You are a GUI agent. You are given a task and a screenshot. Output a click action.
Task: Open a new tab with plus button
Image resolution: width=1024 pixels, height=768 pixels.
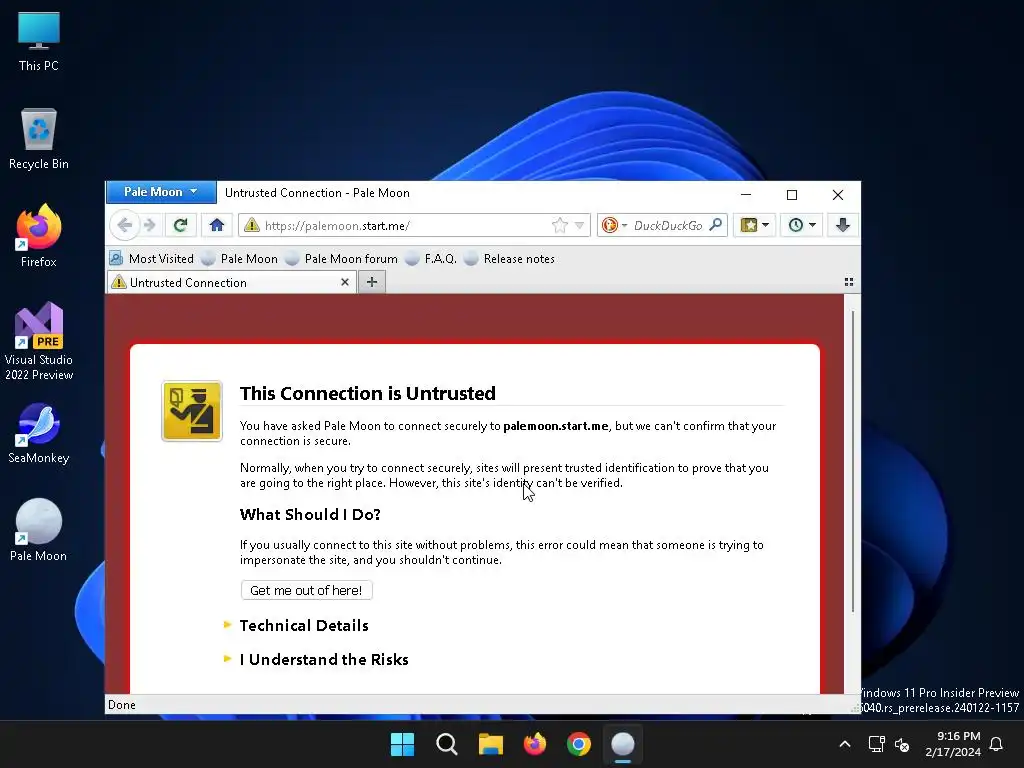(x=372, y=282)
